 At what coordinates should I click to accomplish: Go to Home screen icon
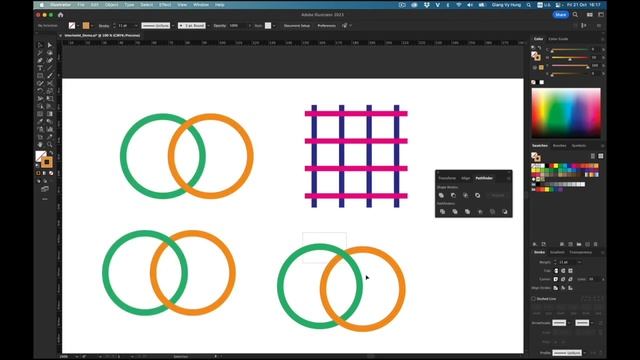pos(60,15)
